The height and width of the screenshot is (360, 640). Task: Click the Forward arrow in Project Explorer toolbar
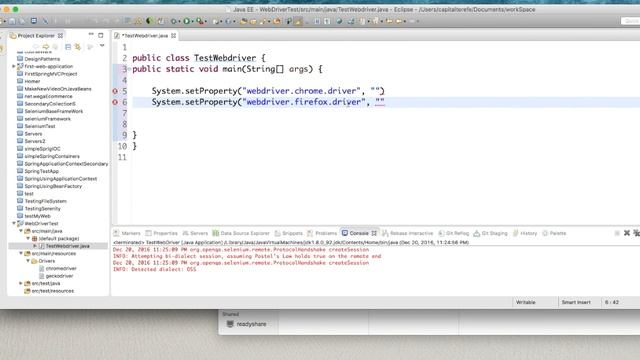pyautogui.click(x=46, y=47)
